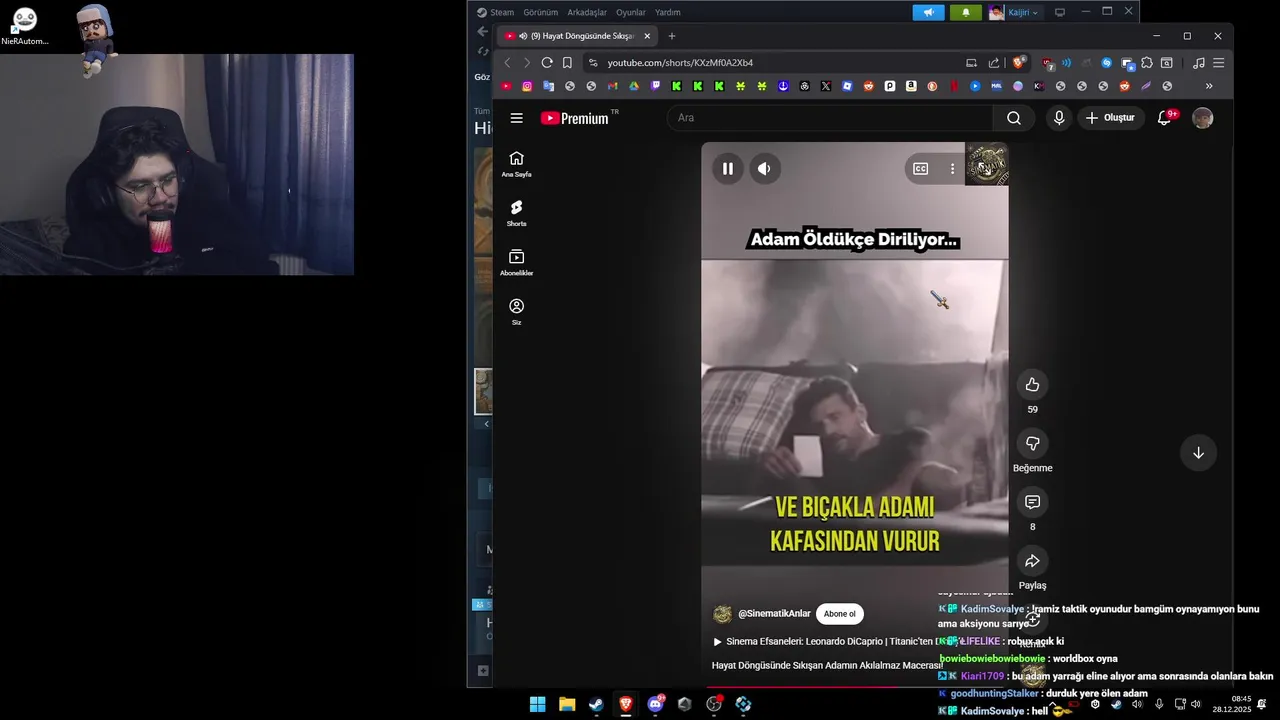1280x720 pixels.
Task: Go to the next Short with down arrow
Action: tap(1198, 453)
